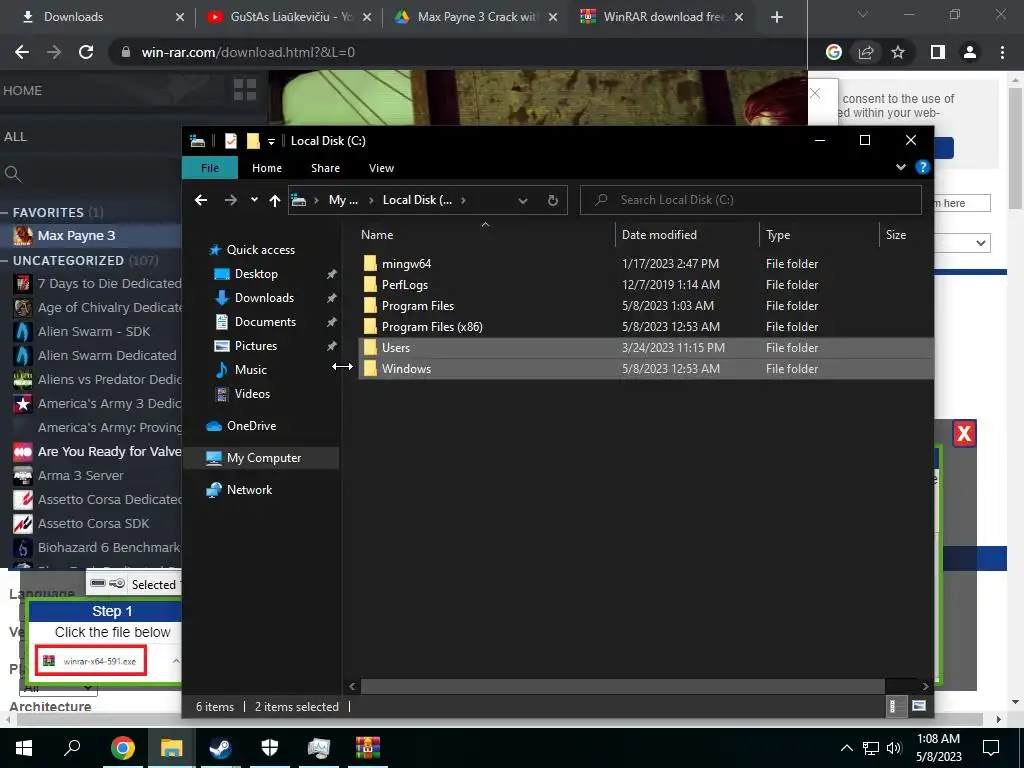Viewport: 1024px width, 768px height.
Task: Open the action center notifications icon
Action: coord(991,747)
